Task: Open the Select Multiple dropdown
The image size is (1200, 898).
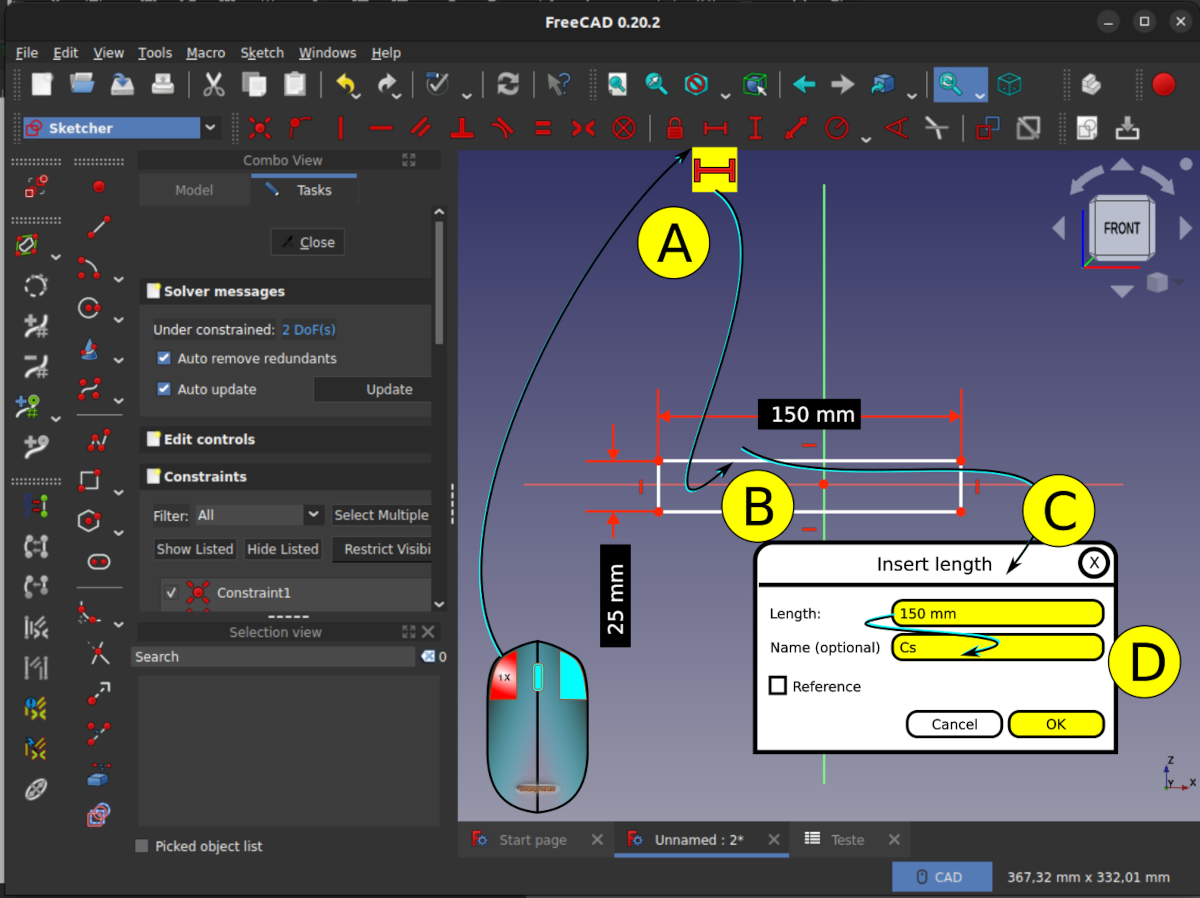Action: pos(381,515)
